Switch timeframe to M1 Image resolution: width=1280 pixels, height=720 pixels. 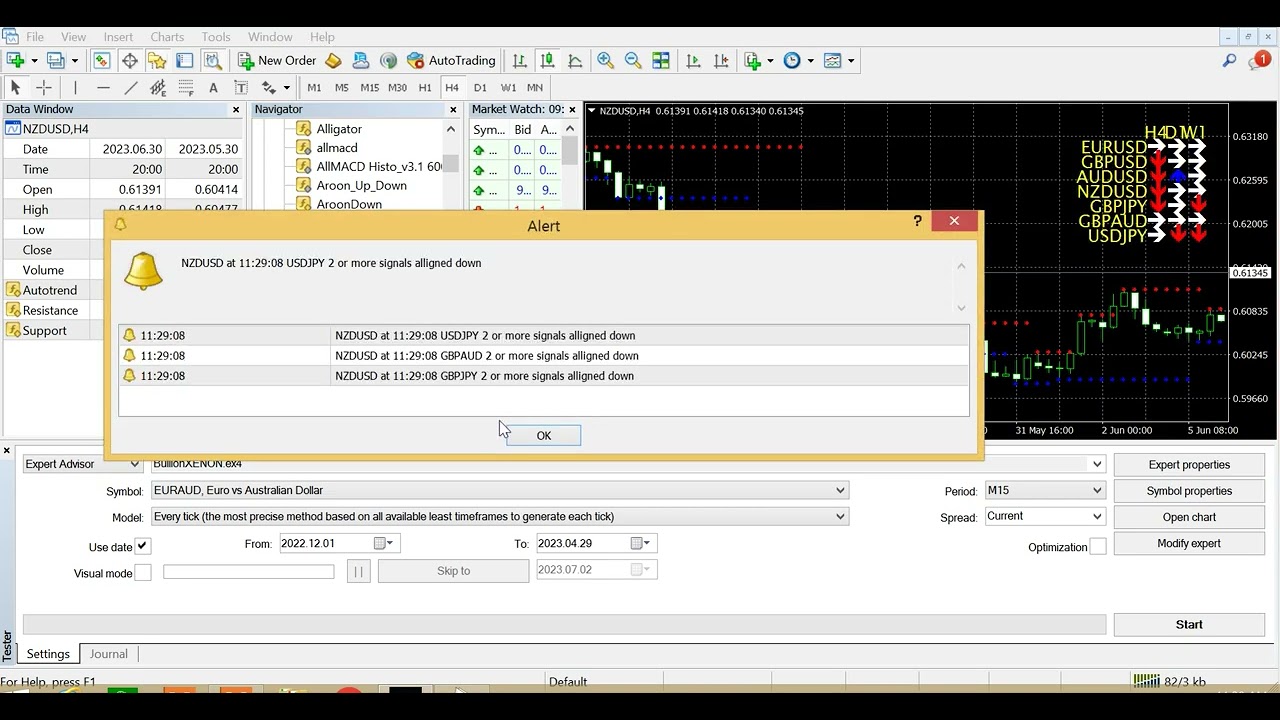pyautogui.click(x=314, y=88)
